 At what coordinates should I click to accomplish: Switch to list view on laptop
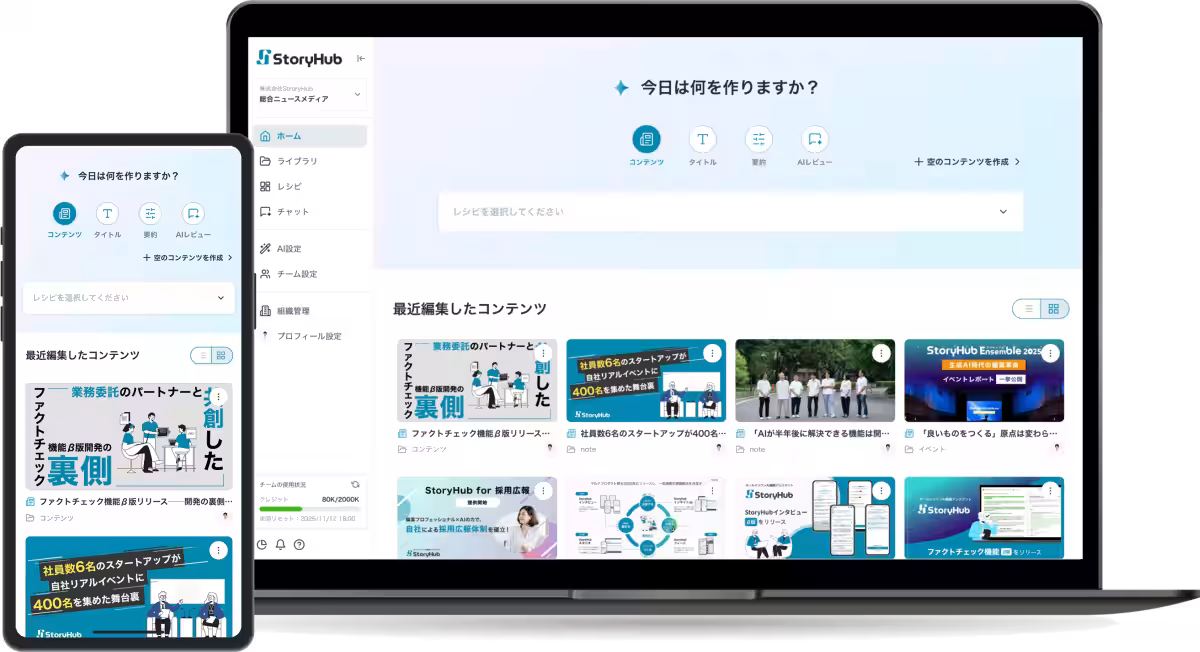pyautogui.click(x=1027, y=309)
